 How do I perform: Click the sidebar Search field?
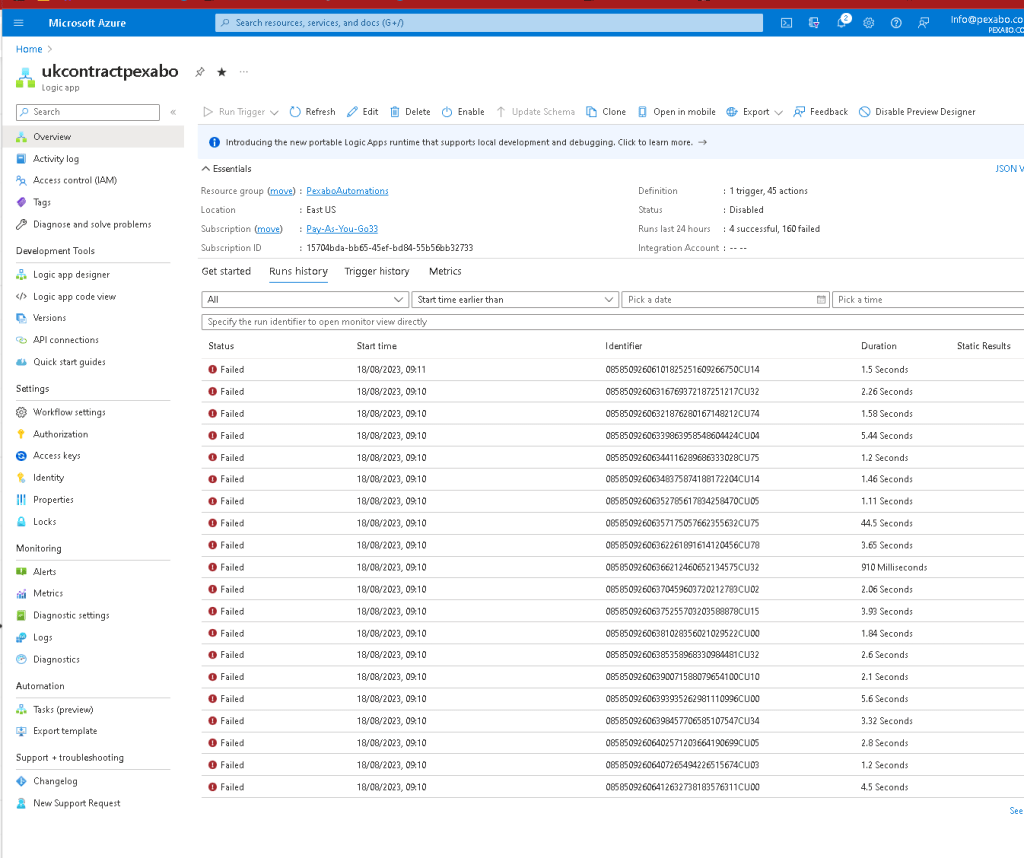(x=88, y=112)
